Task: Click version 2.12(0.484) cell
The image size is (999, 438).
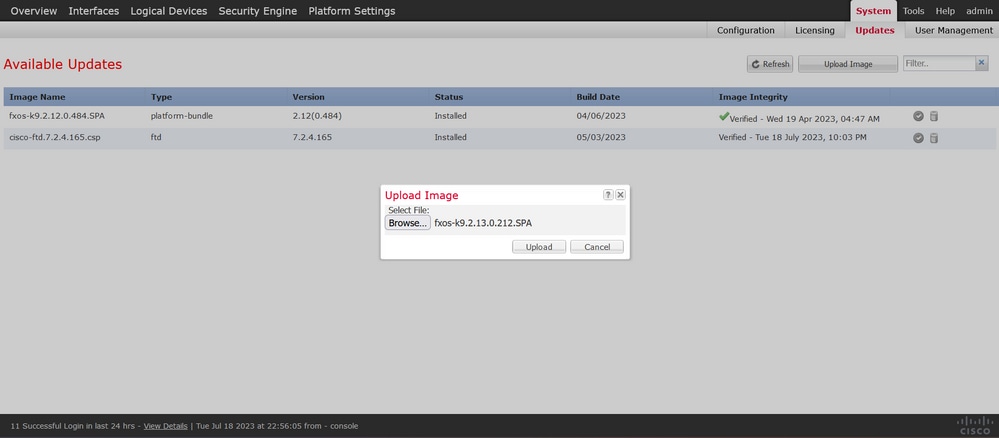Action: [319, 116]
